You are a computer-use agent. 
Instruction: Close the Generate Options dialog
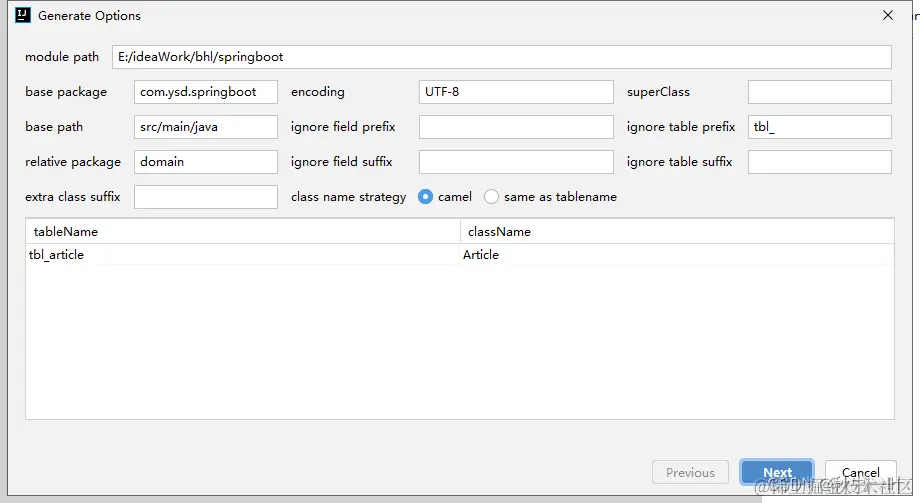coord(888,15)
